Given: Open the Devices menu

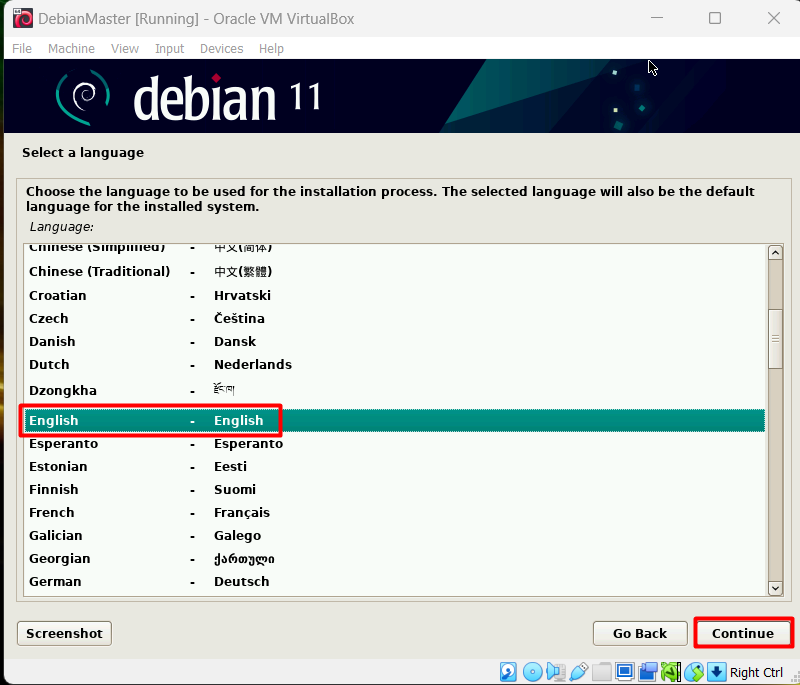Looking at the screenshot, I should click(x=221, y=48).
